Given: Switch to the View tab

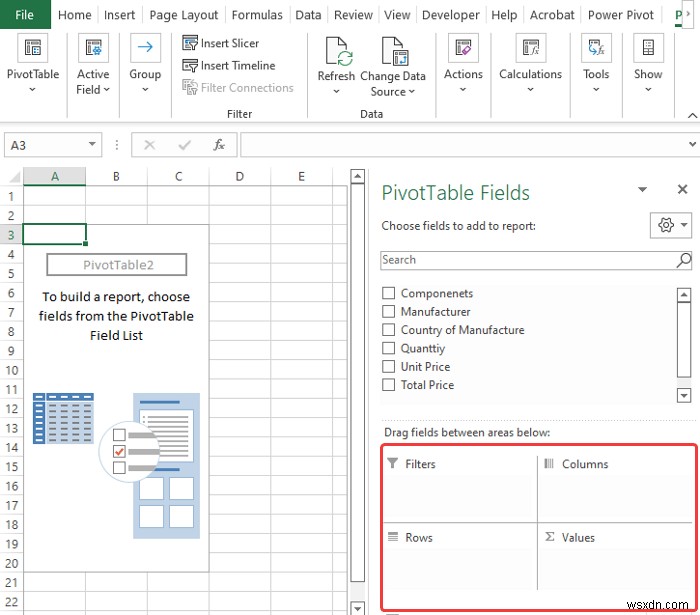Looking at the screenshot, I should 397,15.
